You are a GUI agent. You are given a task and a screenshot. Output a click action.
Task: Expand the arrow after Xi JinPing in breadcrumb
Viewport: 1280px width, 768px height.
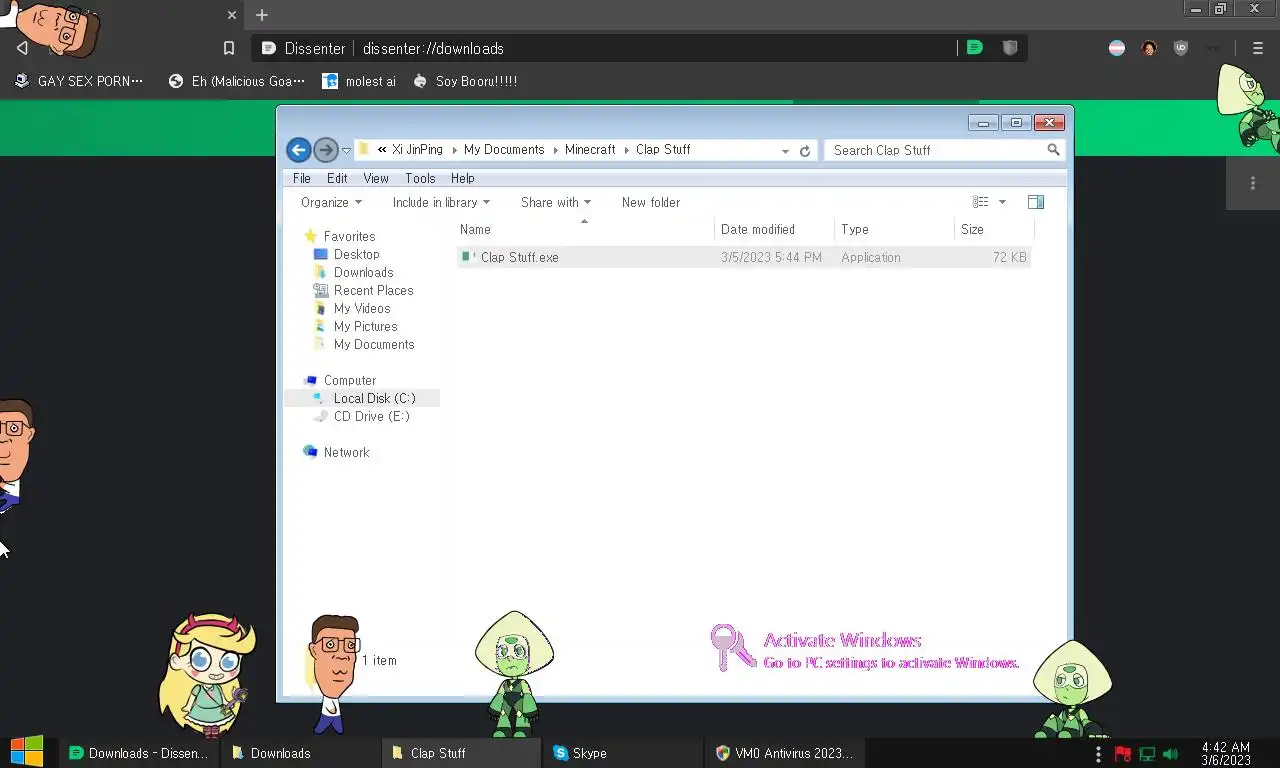click(x=454, y=150)
